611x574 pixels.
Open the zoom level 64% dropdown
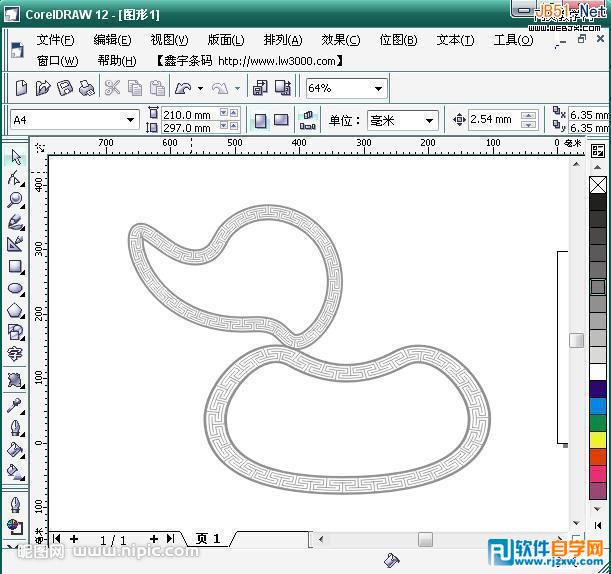click(377, 88)
